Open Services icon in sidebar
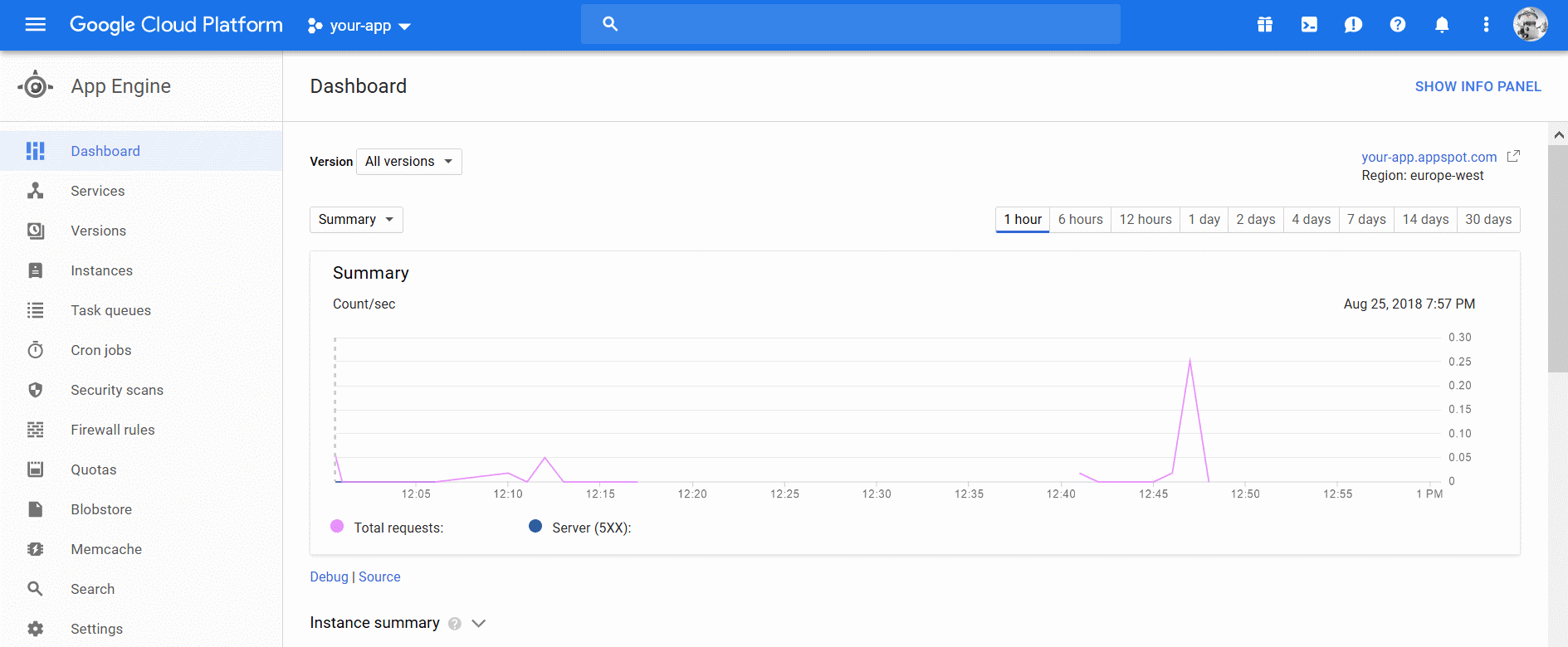 (35, 191)
